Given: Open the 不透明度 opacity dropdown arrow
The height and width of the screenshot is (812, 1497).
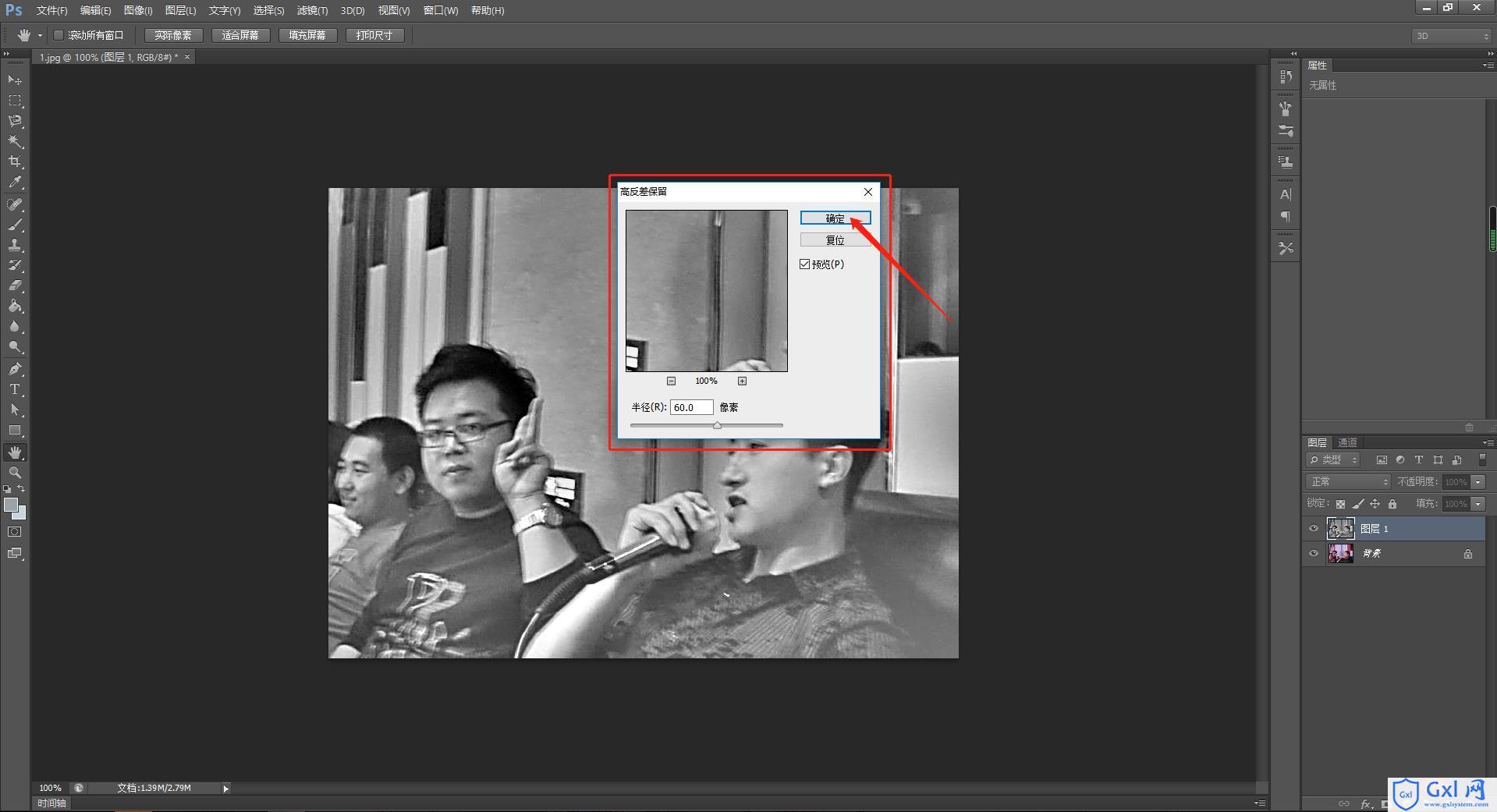Looking at the screenshot, I should (1478, 482).
